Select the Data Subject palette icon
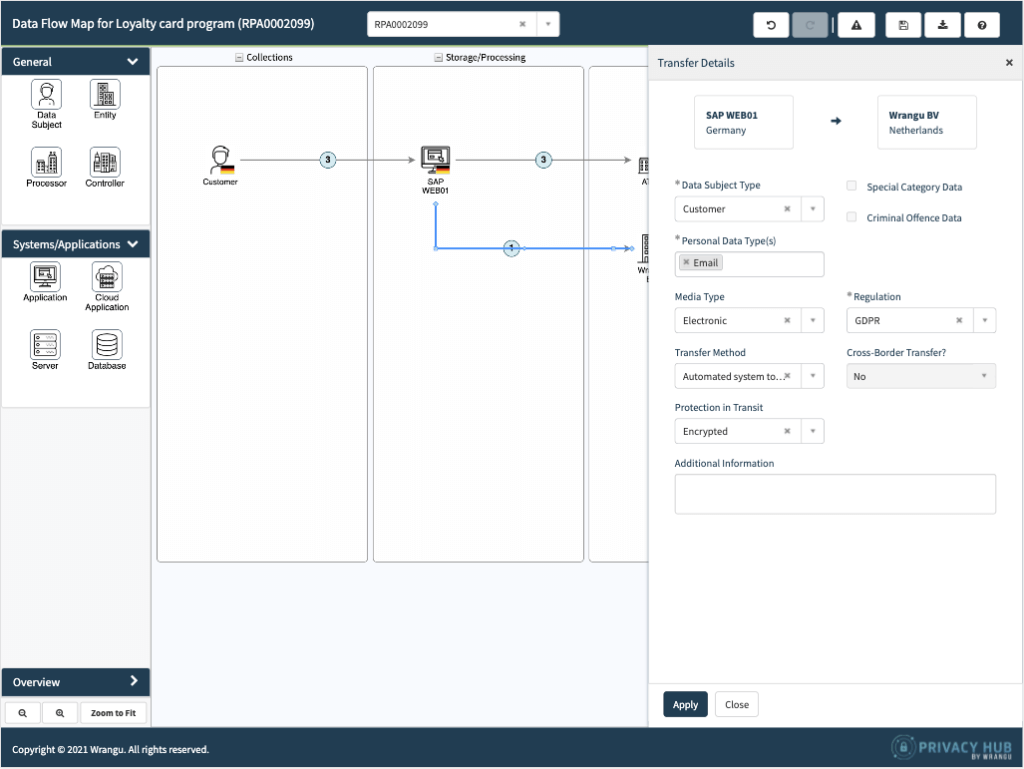Viewport: 1024px width, 769px height. click(x=46, y=95)
